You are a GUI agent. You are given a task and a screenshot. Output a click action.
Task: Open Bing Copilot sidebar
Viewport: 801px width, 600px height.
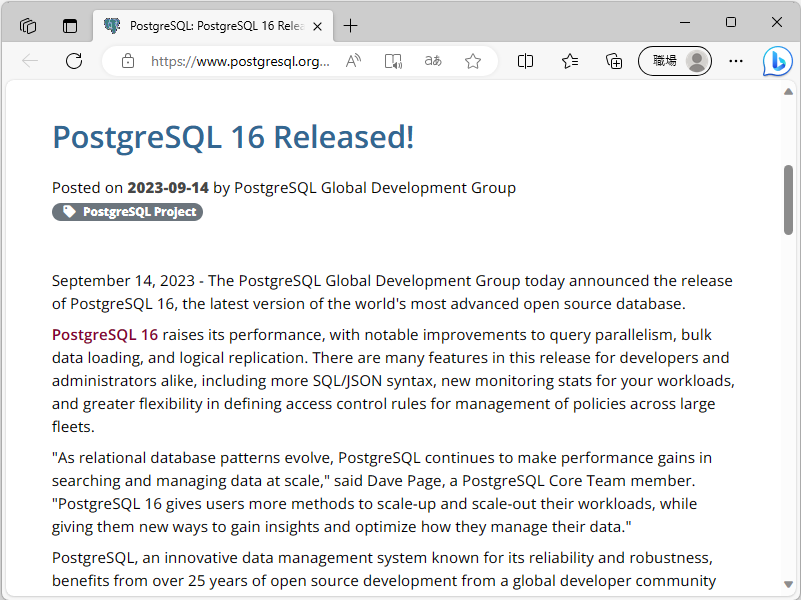[x=778, y=61]
